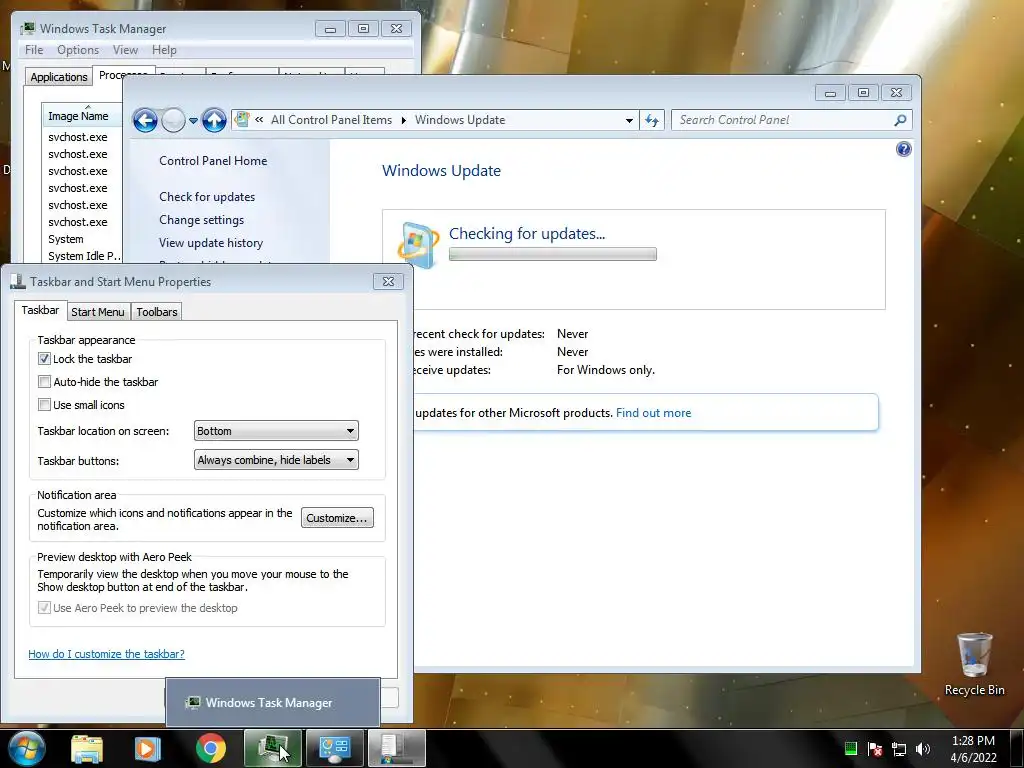Open the Recycle Bin desktop icon
Screen dimensions: 1024x768
pos(974,664)
